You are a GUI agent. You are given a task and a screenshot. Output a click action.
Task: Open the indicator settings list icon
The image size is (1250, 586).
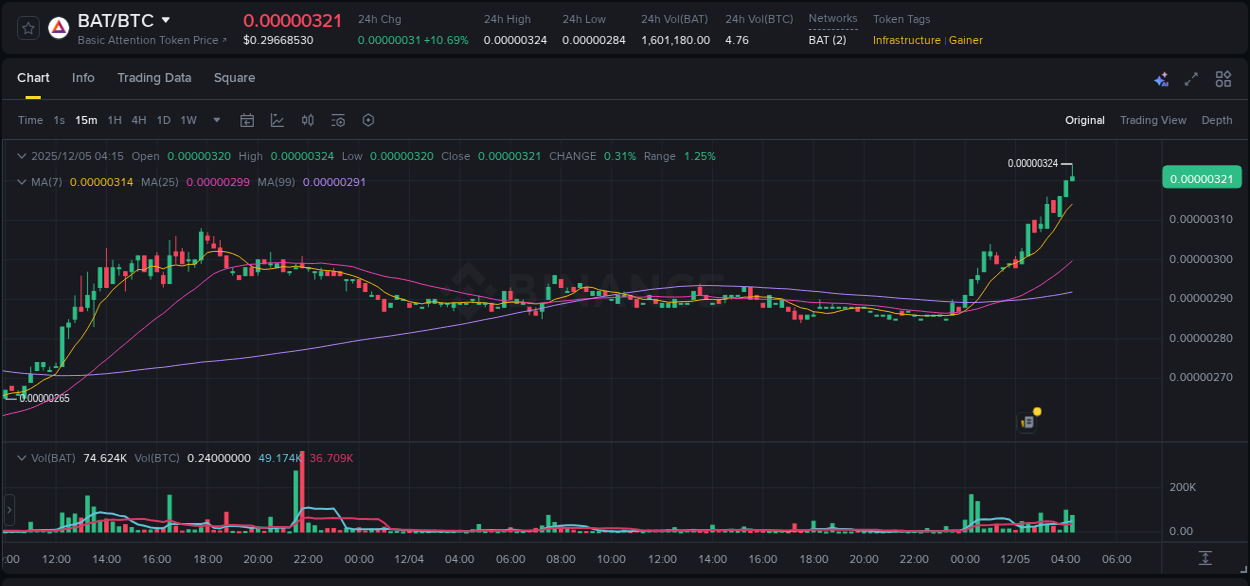(338, 120)
